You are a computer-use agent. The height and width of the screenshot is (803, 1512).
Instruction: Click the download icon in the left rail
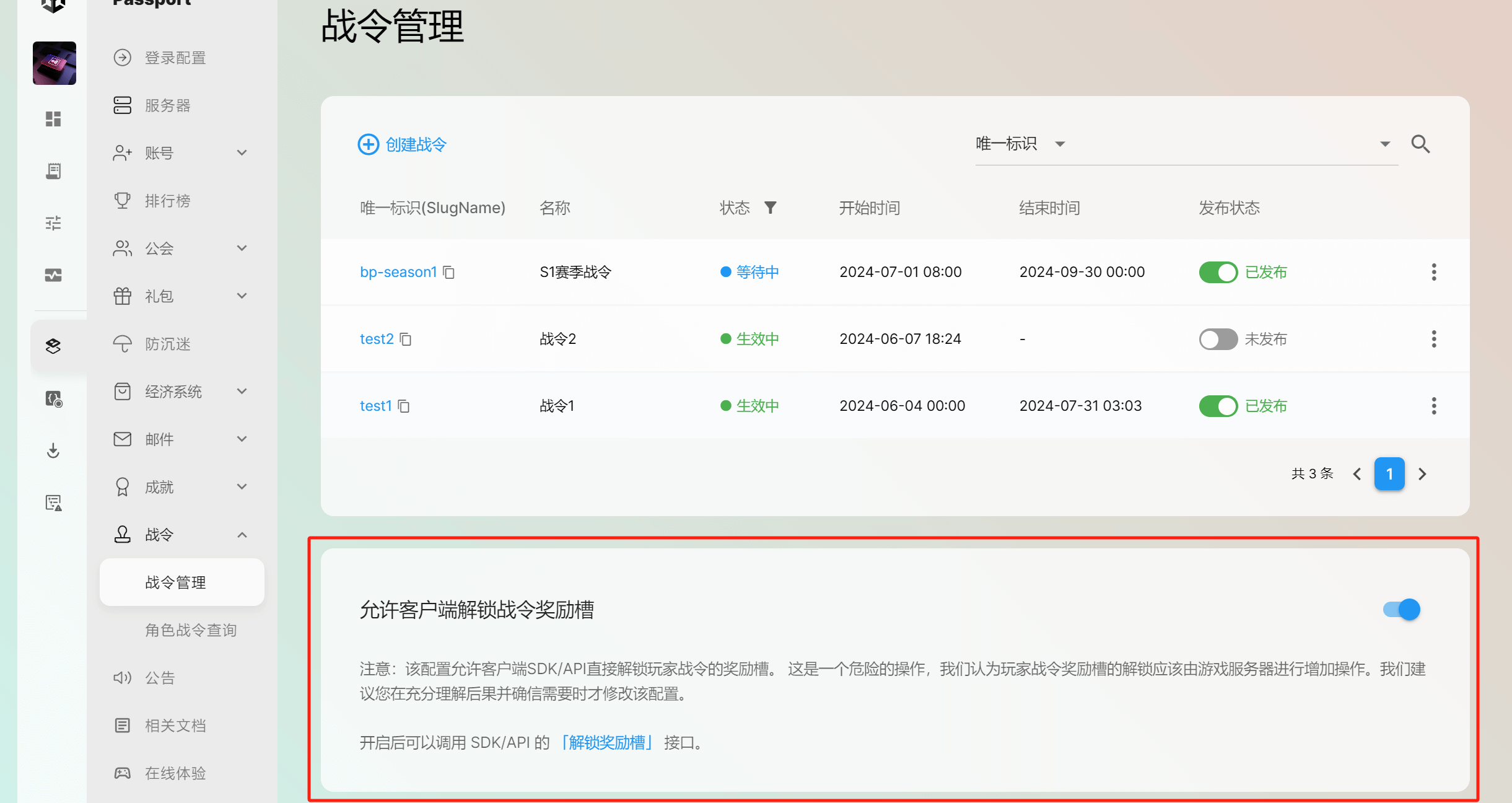(x=53, y=450)
